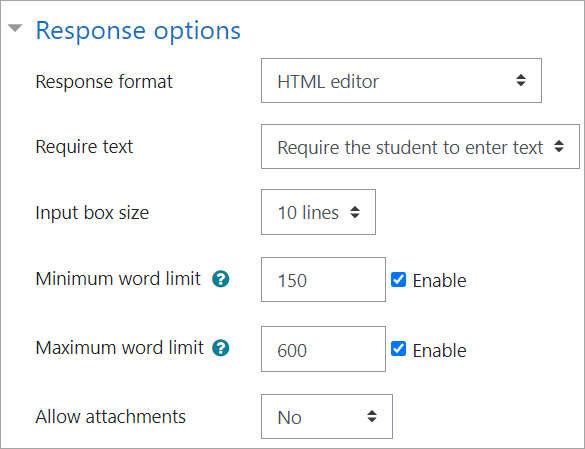585x449 pixels.
Task: Collapse the Response options section triangle
Action: [15, 28]
